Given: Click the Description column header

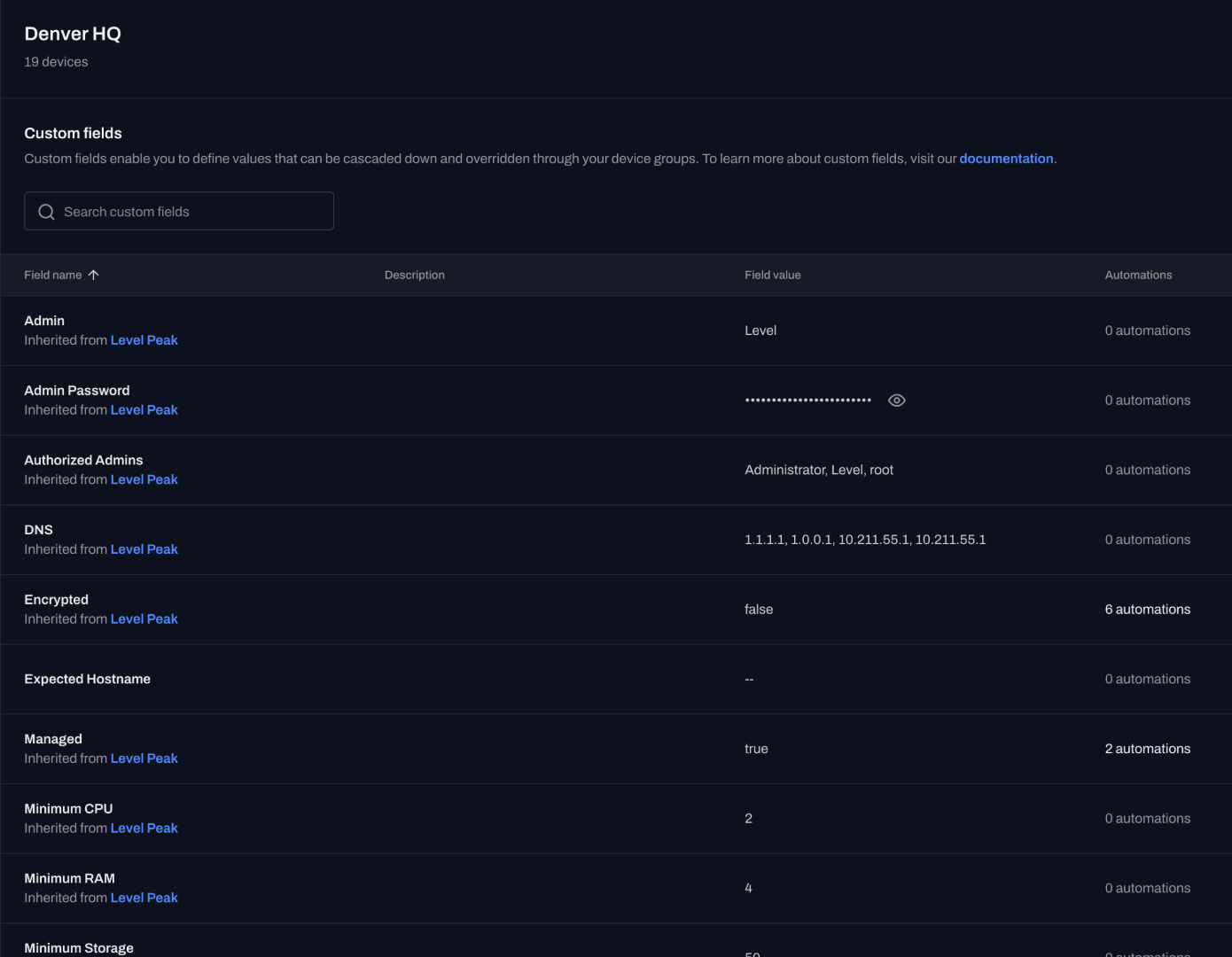Looking at the screenshot, I should [415, 275].
